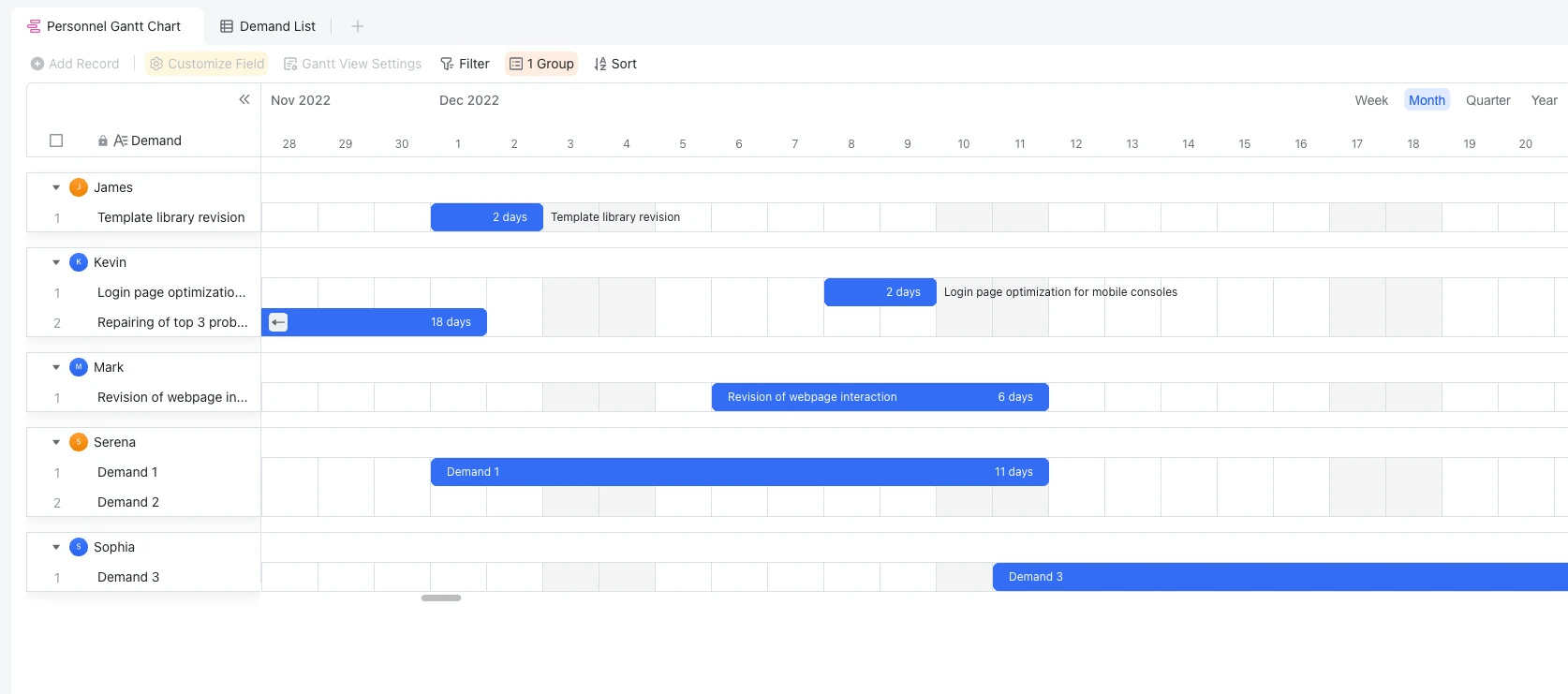Switch timeline scale to Quarter
The height and width of the screenshot is (694, 1568).
(x=1487, y=100)
